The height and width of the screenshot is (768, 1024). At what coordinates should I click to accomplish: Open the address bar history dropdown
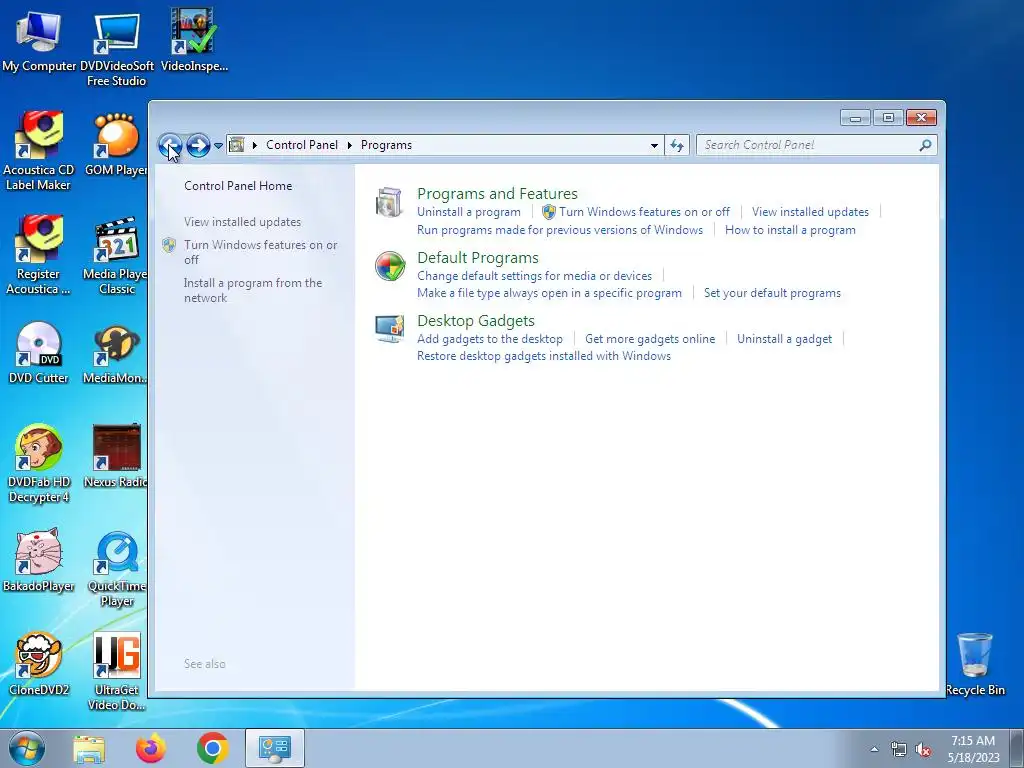coord(654,145)
